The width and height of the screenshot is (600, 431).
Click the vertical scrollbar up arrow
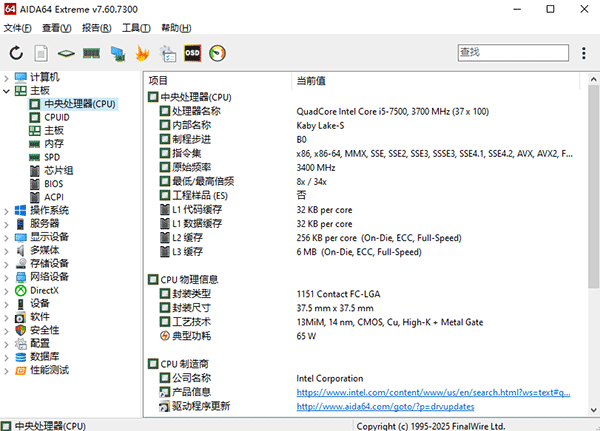tap(593, 79)
